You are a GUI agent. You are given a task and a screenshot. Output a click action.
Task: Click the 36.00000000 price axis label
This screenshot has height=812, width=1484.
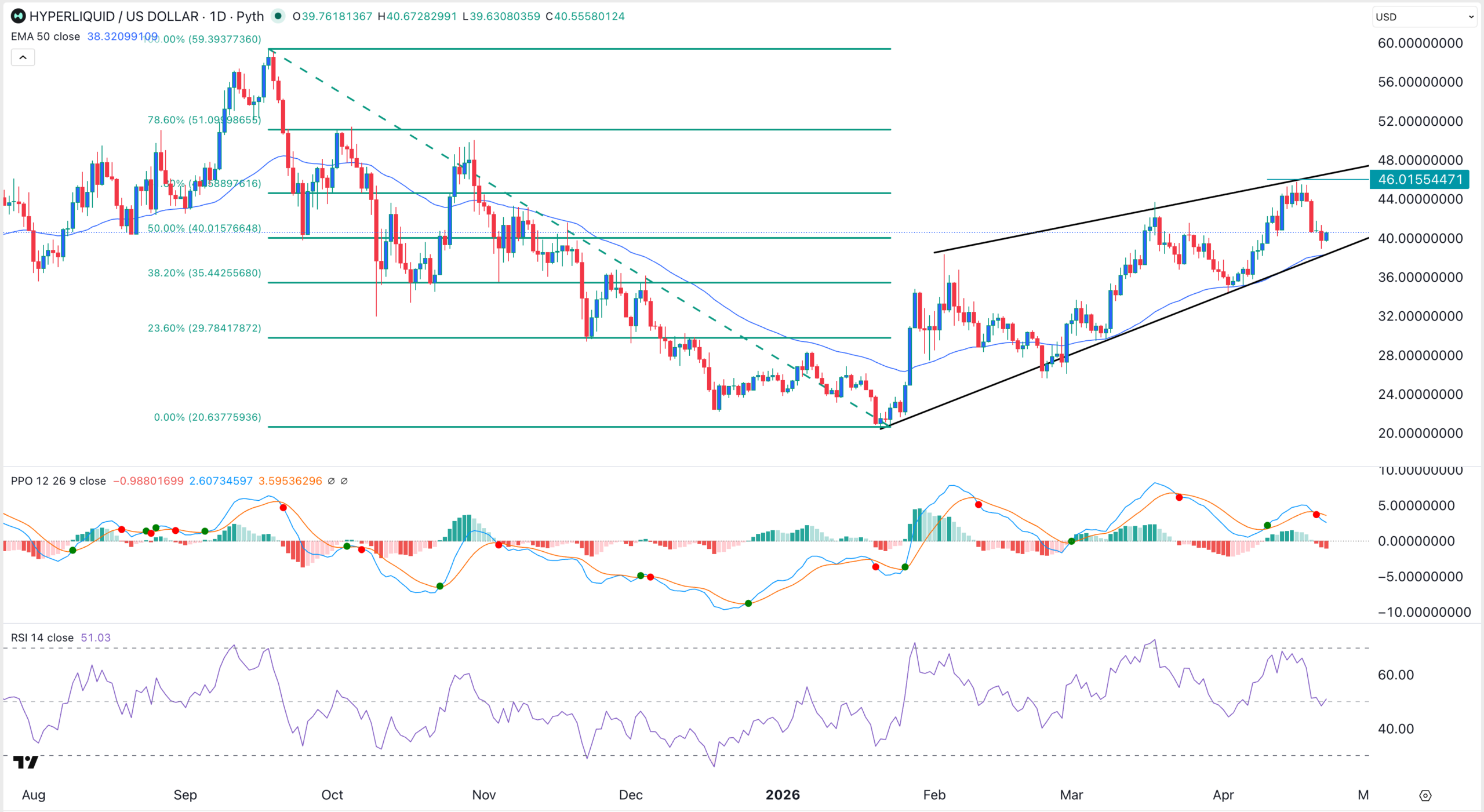(1420, 277)
